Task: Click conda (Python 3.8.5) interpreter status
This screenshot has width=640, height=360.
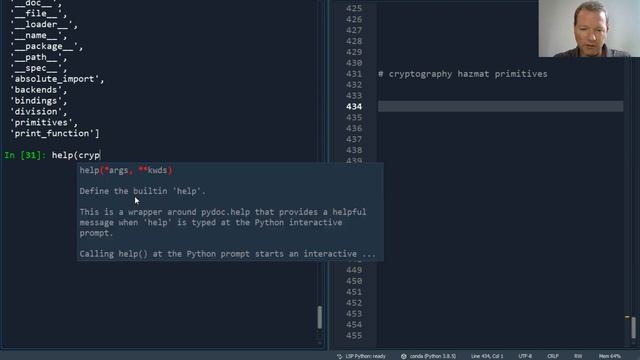Action: pyautogui.click(x=433, y=356)
